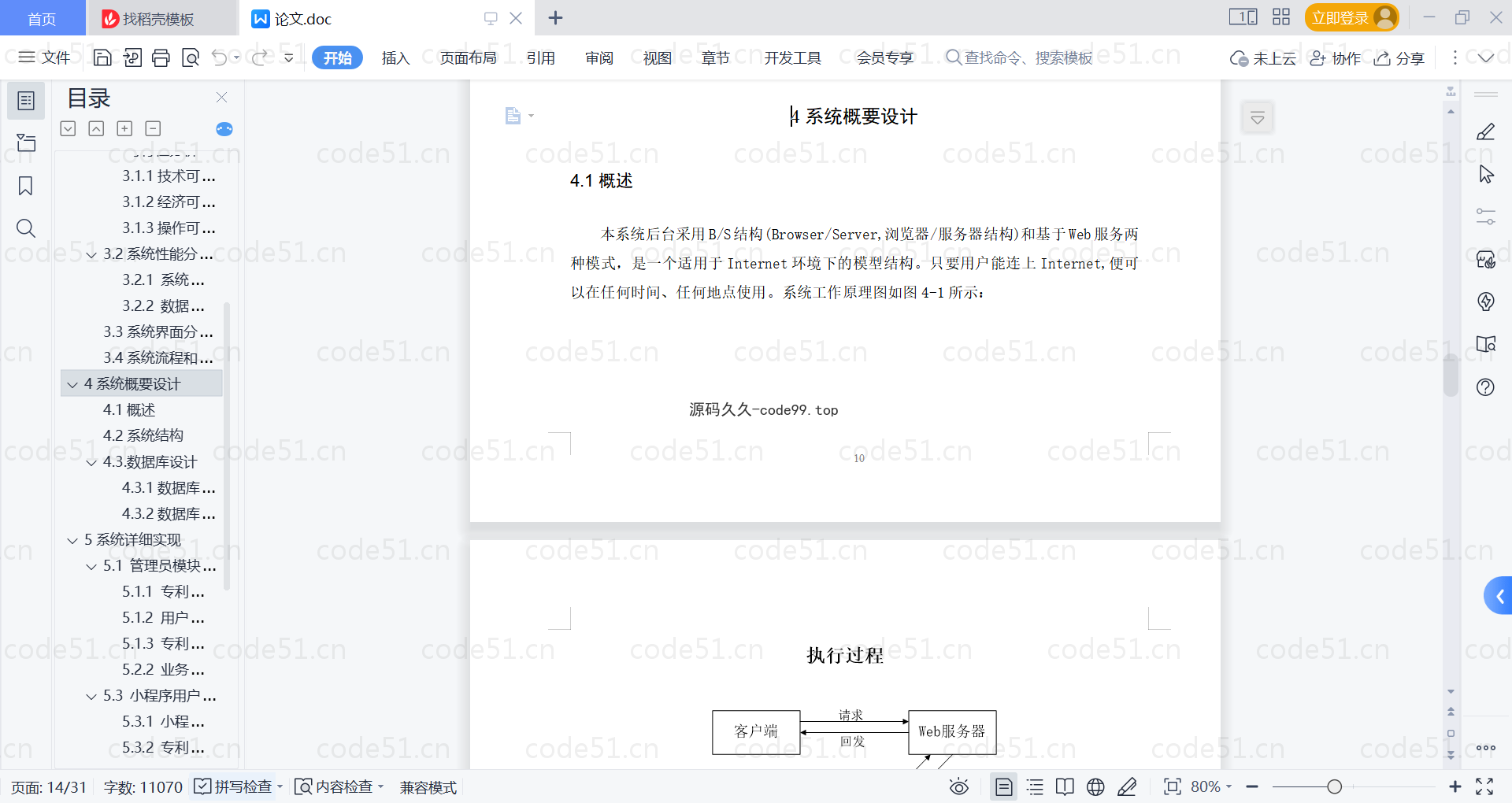Click the demote heading level minus icon
Screen dimensions: 1512x803
(154, 128)
